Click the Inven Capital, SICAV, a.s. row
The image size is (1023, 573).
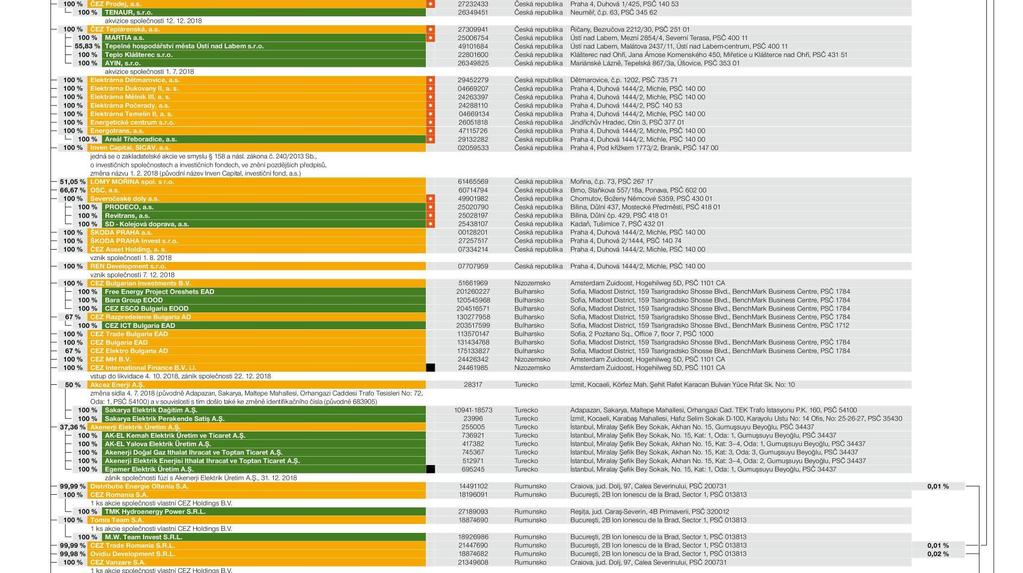pos(257,148)
